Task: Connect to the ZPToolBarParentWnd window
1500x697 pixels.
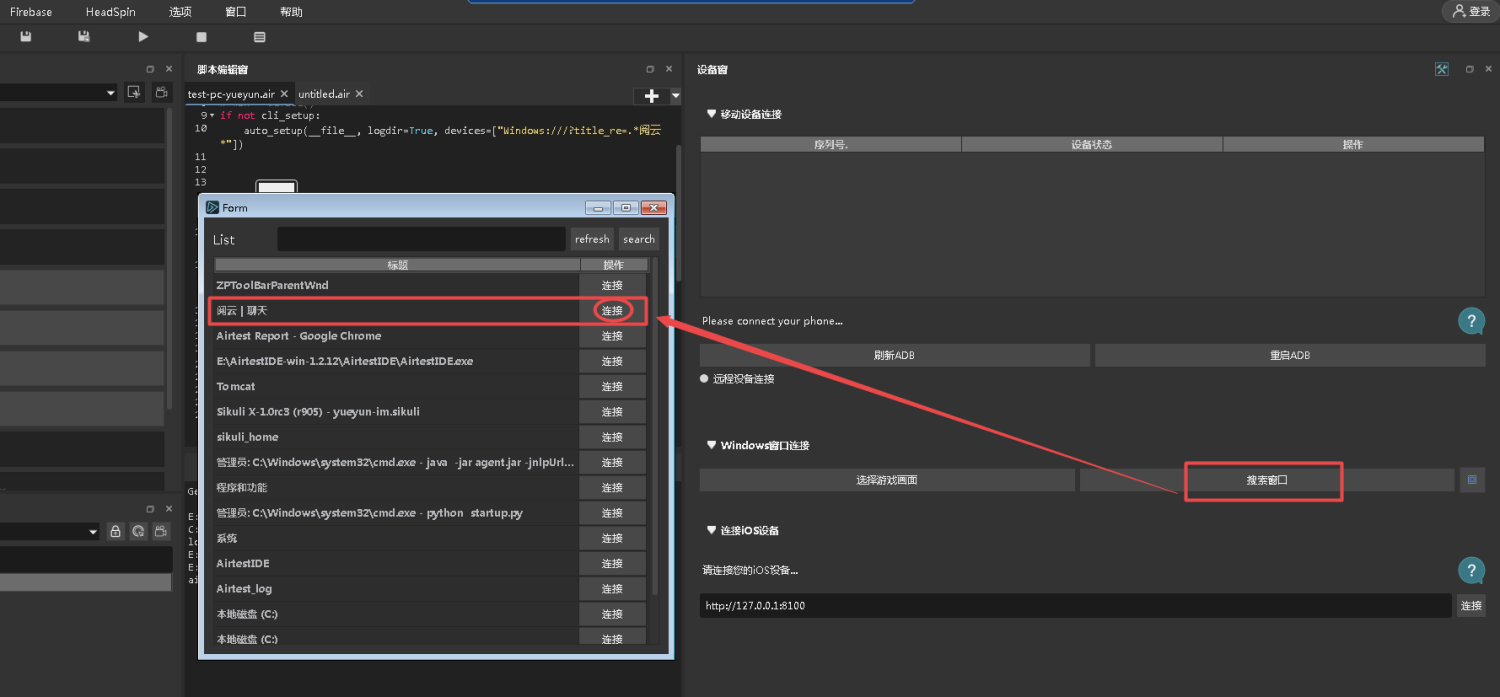Action: click(x=612, y=285)
